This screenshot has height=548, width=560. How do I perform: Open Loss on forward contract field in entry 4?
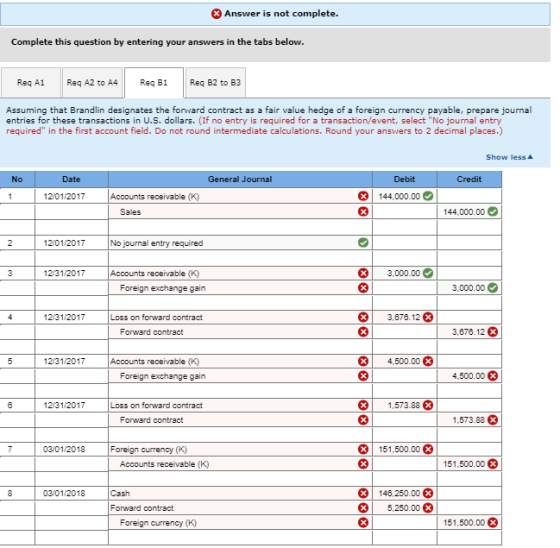[240, 317]
